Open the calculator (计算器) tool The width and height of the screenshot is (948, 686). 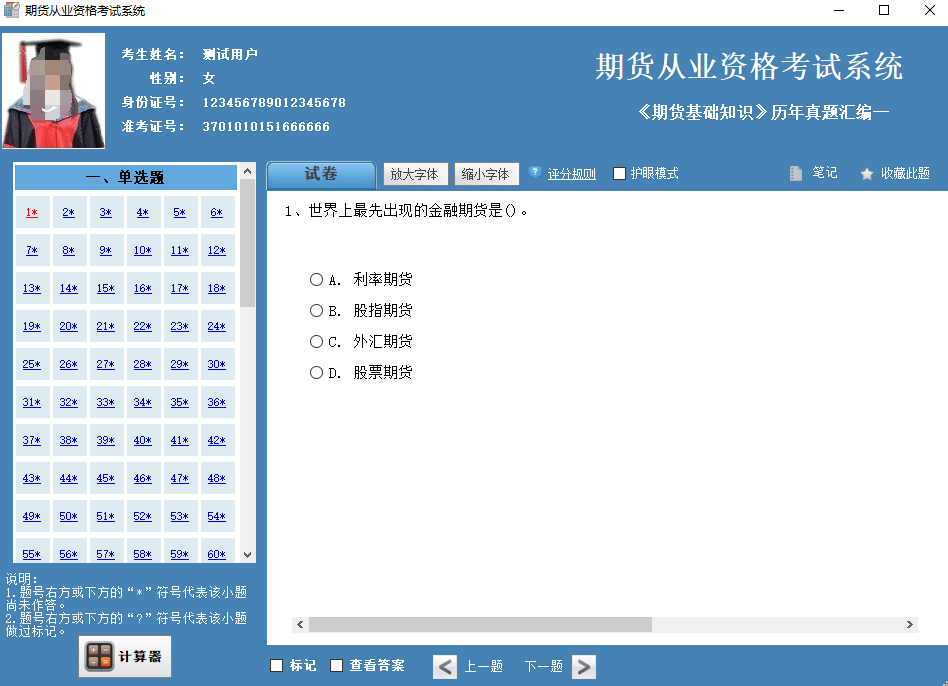point(125,656)
